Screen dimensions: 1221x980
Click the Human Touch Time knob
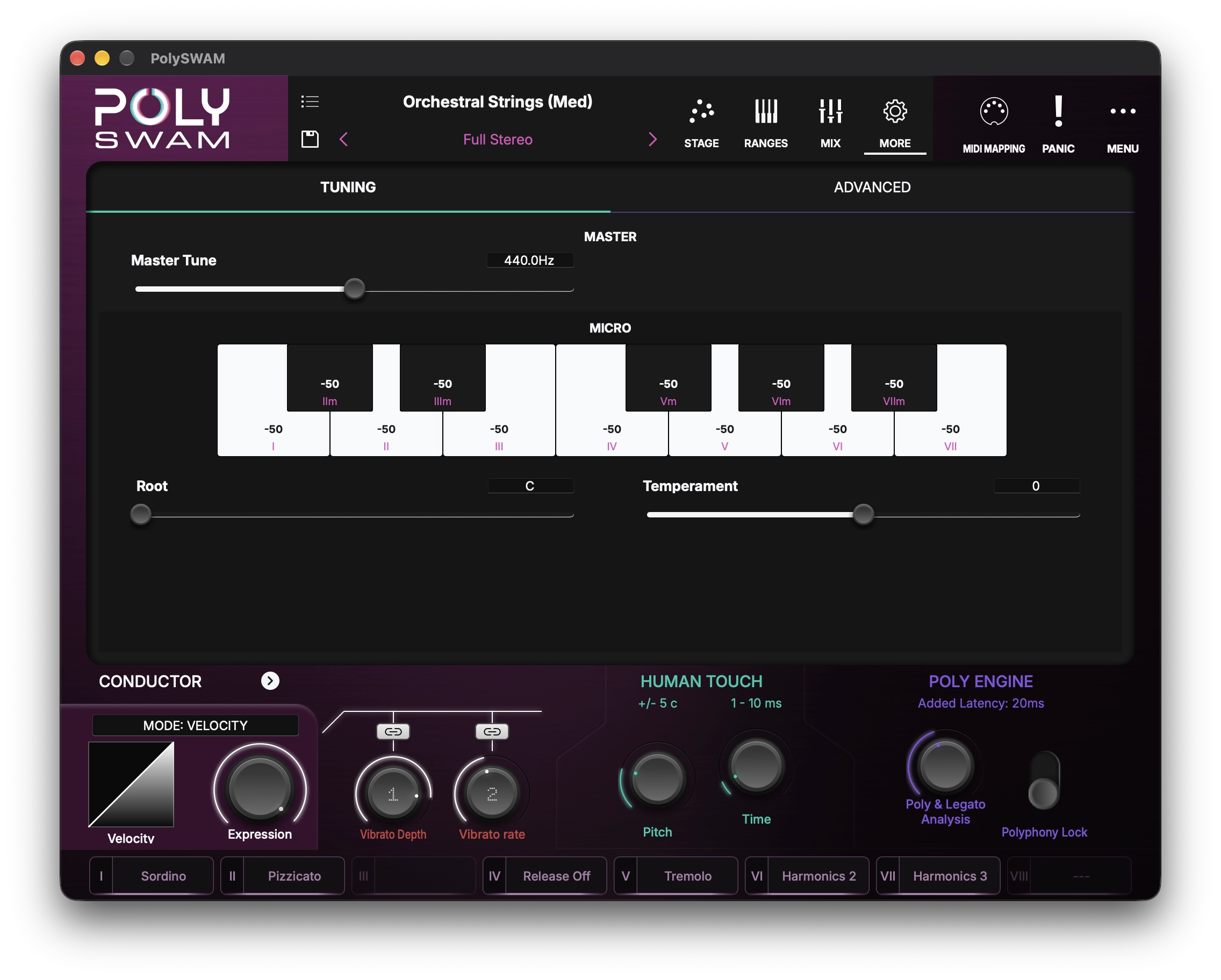[756, 766]
